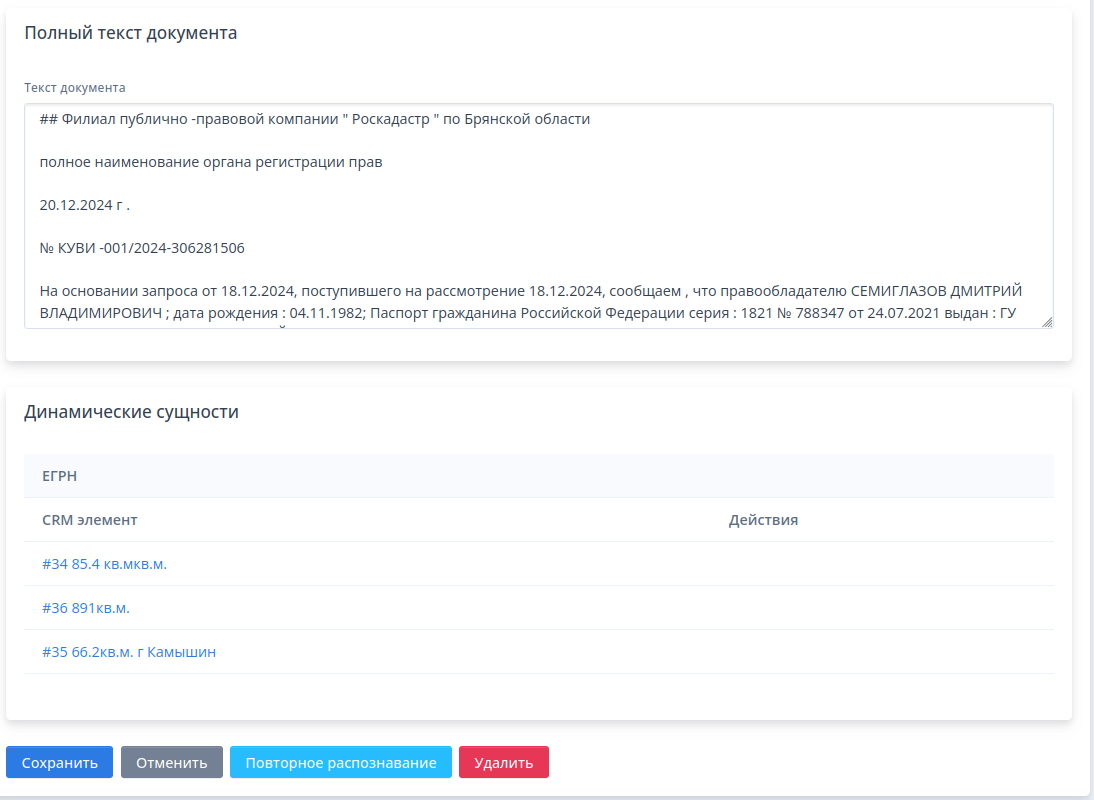Click the Сохранить button
1094x800 pixels.
[x=59, y=762]
